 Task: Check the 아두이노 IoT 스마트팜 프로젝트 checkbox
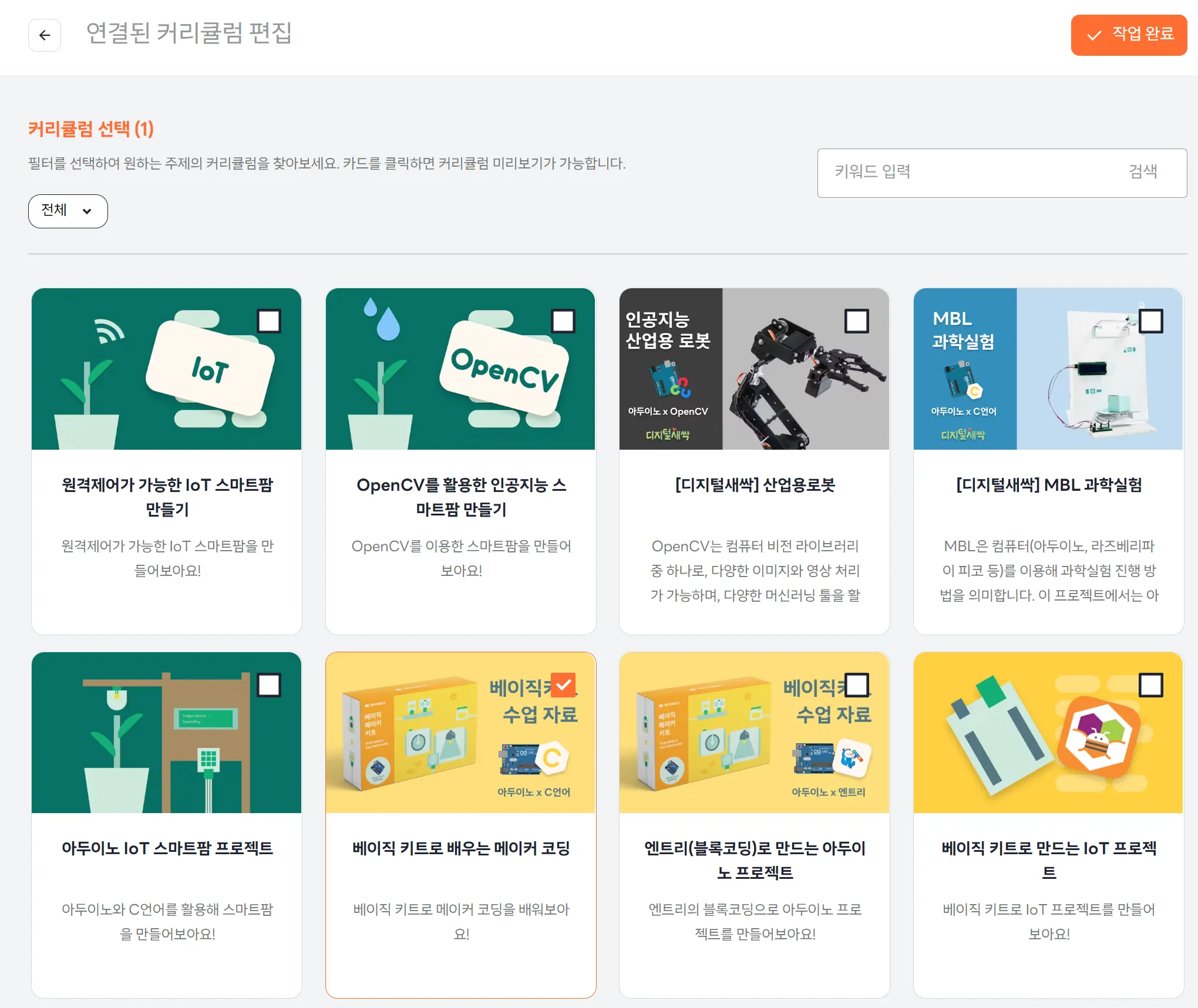269,685
